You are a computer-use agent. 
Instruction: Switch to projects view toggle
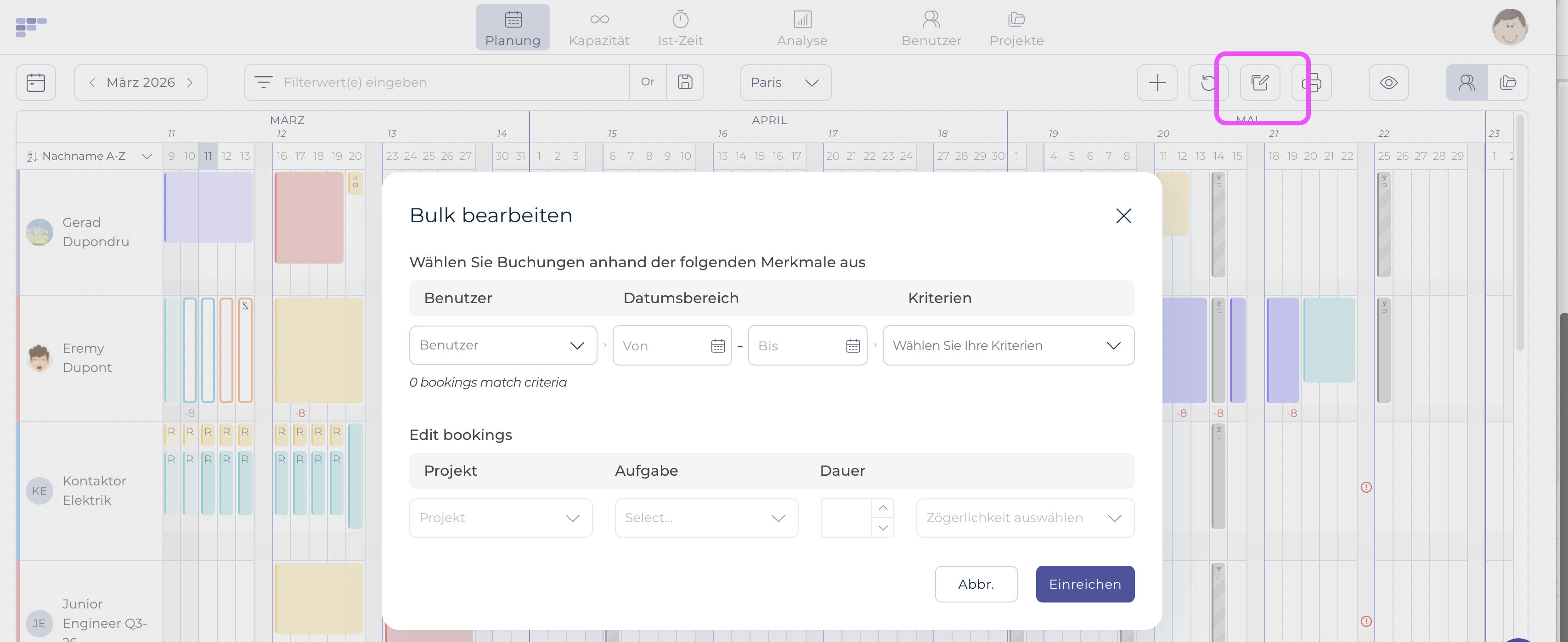tap(1507, 82)
